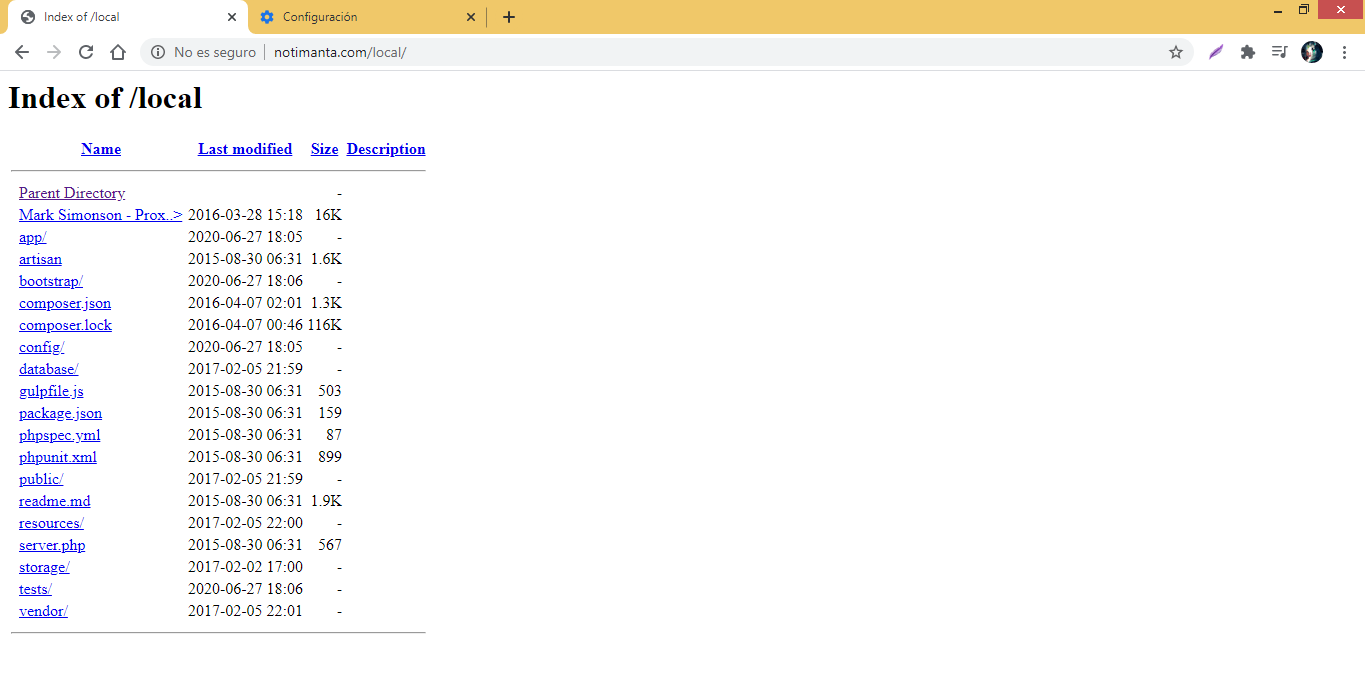This screenshot has height=678, width=1365.
Task: Open composer.json file
Action: coord(65,303)
